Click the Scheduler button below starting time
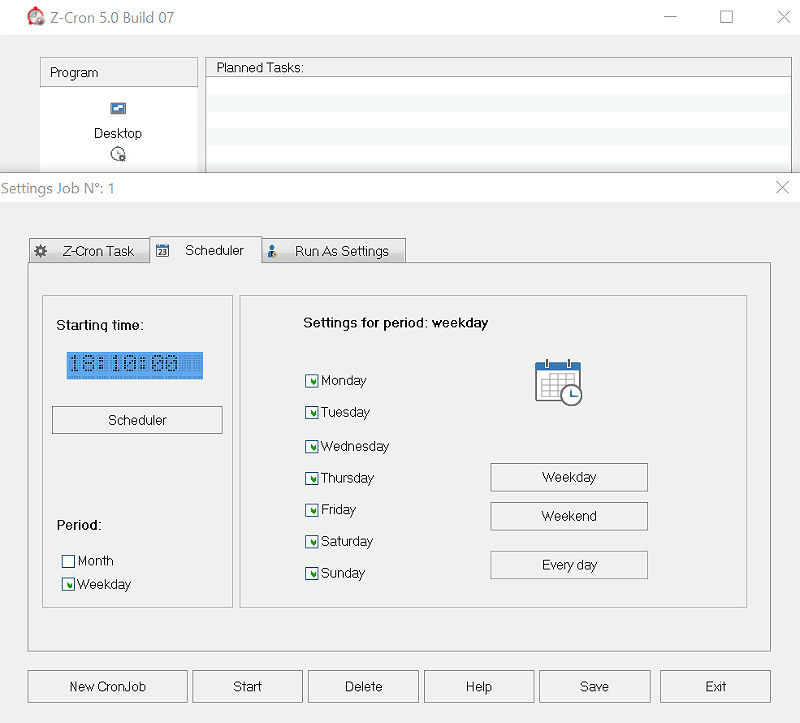 [x=137, y=420]
